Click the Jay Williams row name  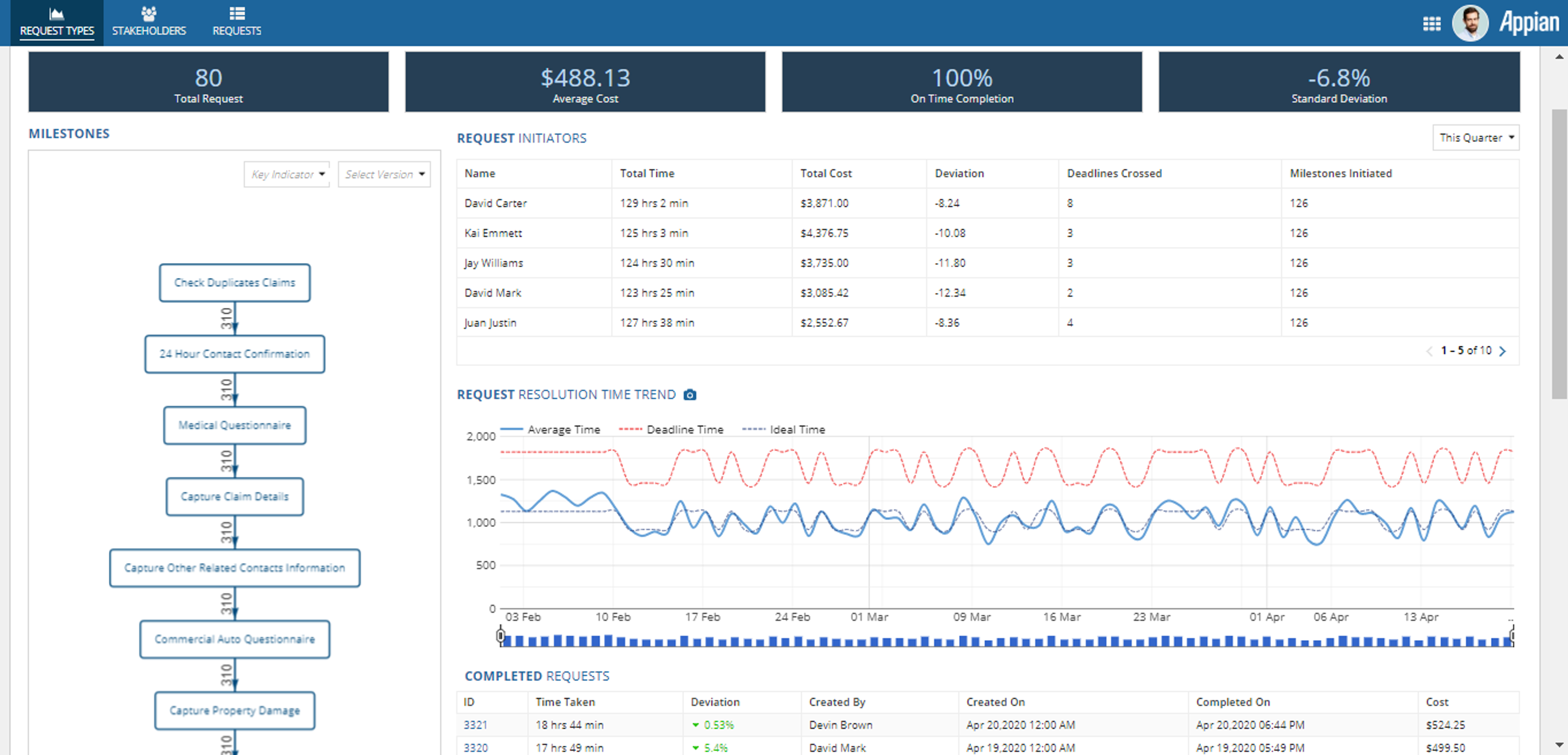[494, 263]
